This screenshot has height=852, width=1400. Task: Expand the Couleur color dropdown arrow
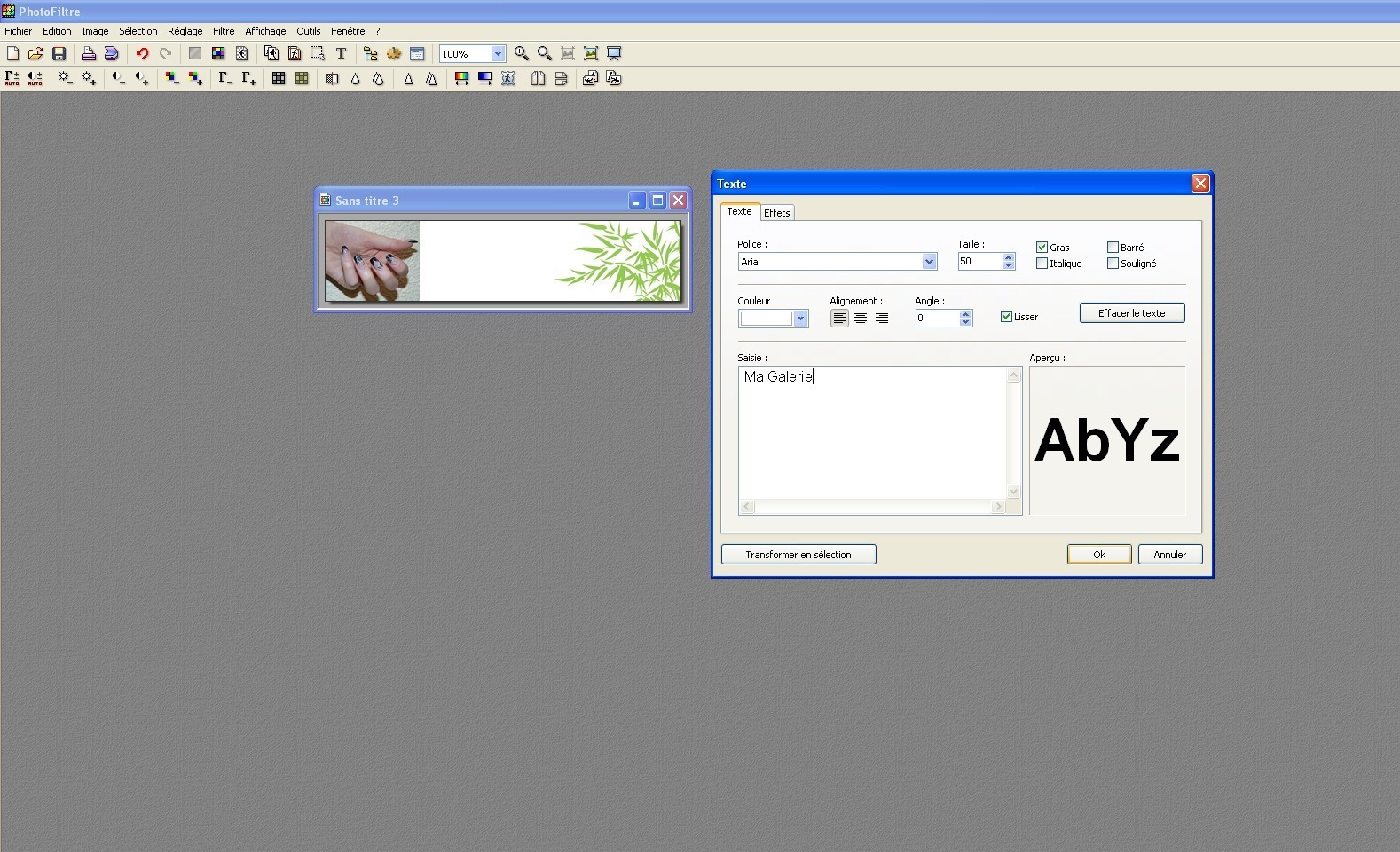click(x=800, y=319)
